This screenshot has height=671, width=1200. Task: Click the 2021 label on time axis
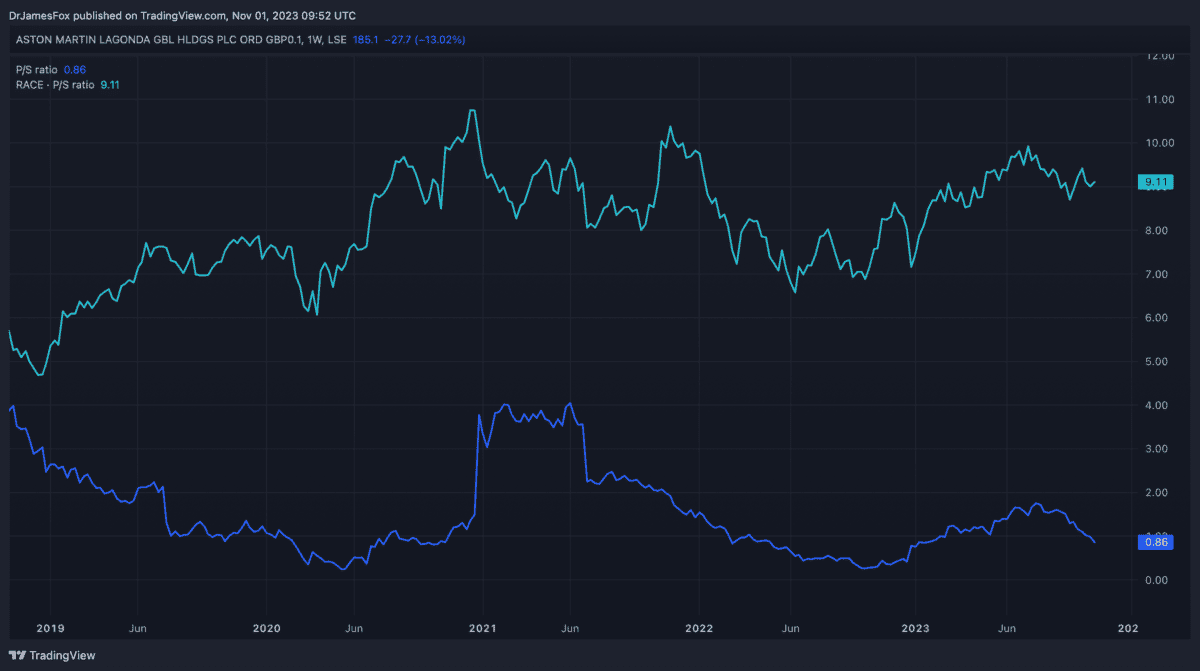point(483,628)
